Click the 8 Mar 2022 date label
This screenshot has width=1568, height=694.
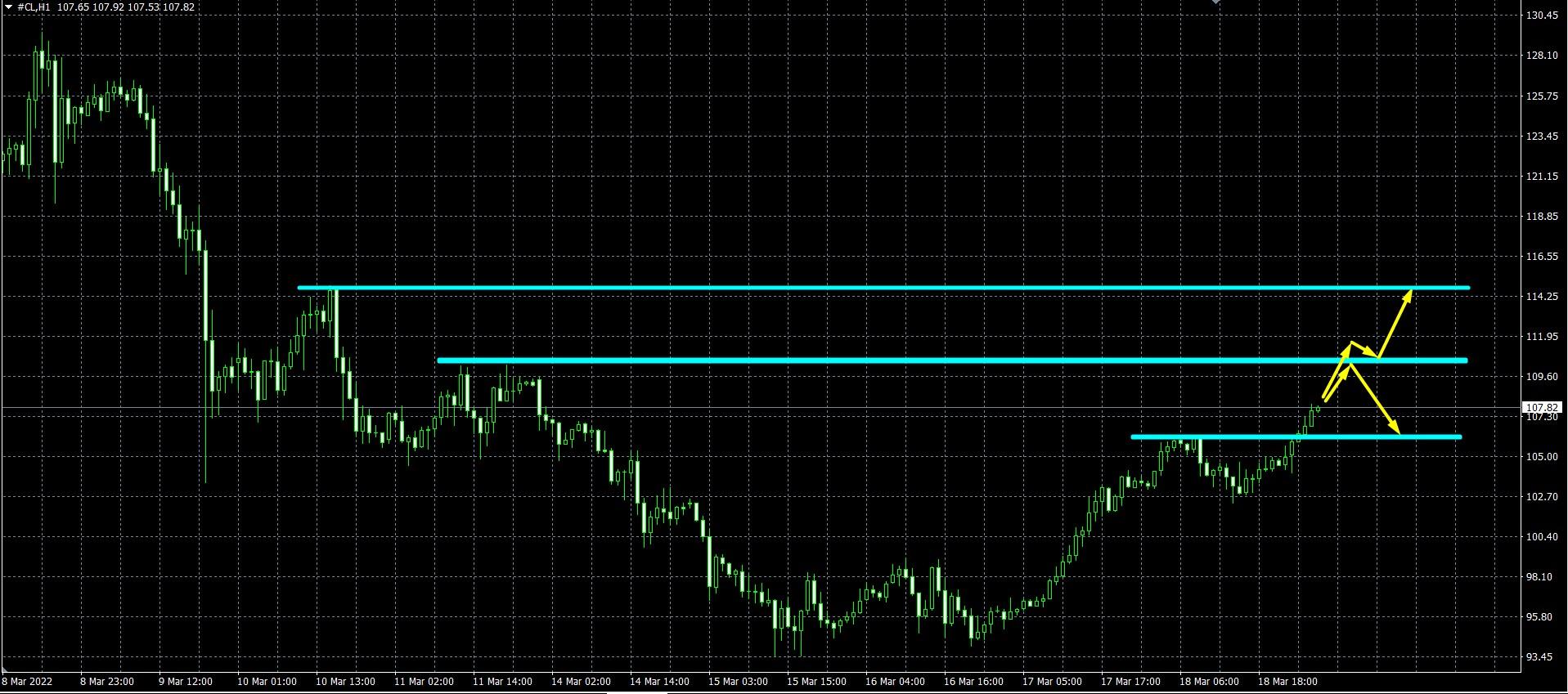pyautogui.click(x=27, y=682)
